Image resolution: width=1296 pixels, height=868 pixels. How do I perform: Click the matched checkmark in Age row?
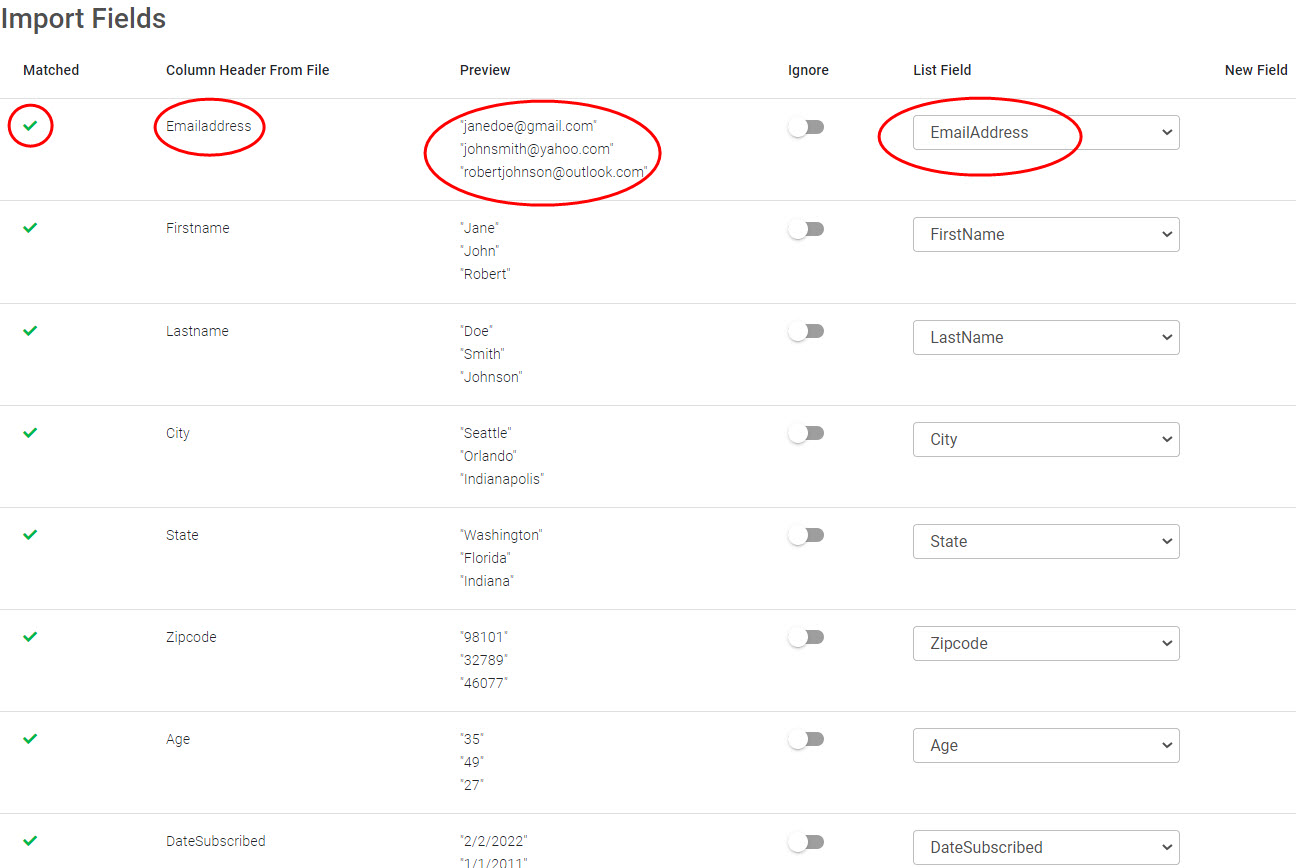tap(30, 738)
